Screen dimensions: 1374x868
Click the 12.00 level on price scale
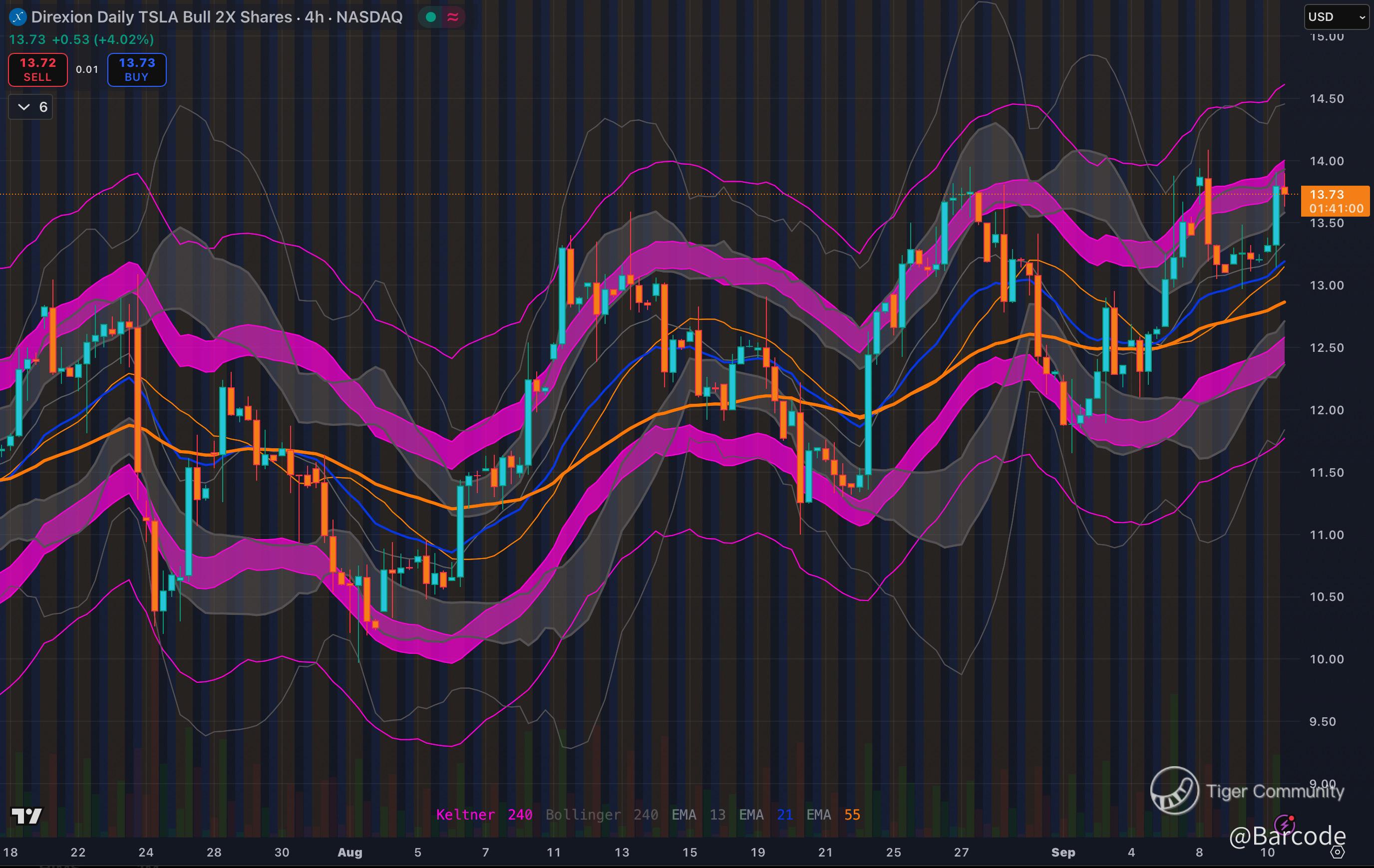coord(1326,410)
